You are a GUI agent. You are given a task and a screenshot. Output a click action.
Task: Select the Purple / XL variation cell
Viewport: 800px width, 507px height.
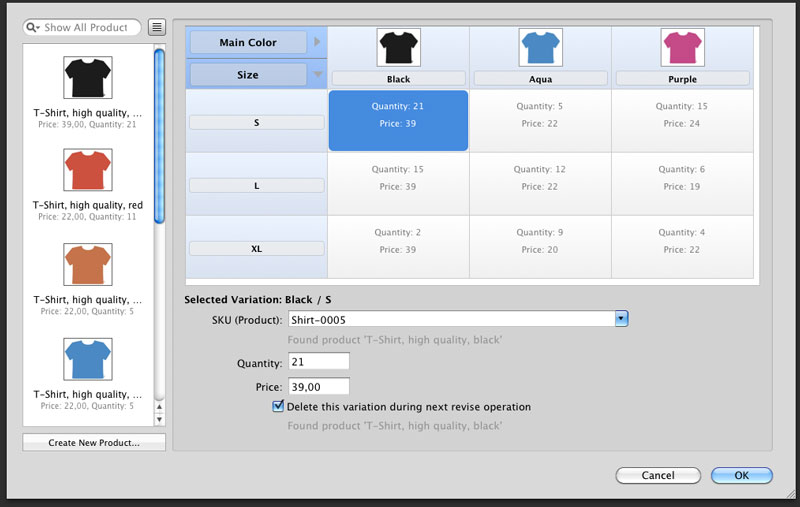[x=682, y=247]
